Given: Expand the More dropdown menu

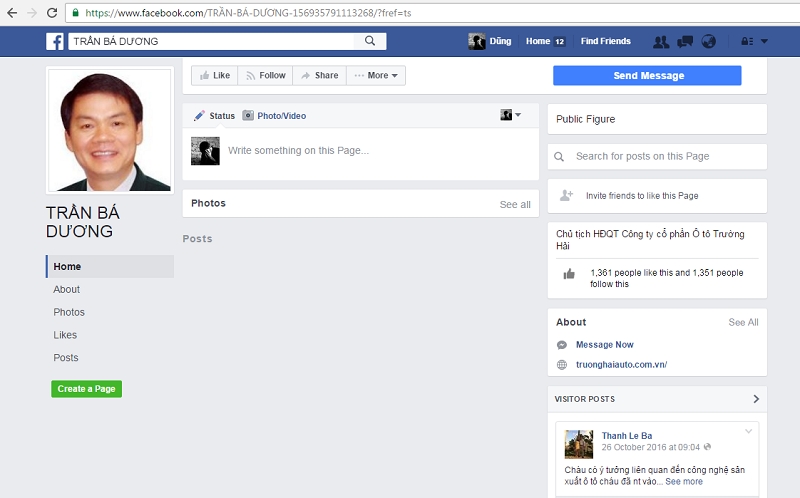Looking at the screenshot, I should pyautogui.click(x=376, y=75).
